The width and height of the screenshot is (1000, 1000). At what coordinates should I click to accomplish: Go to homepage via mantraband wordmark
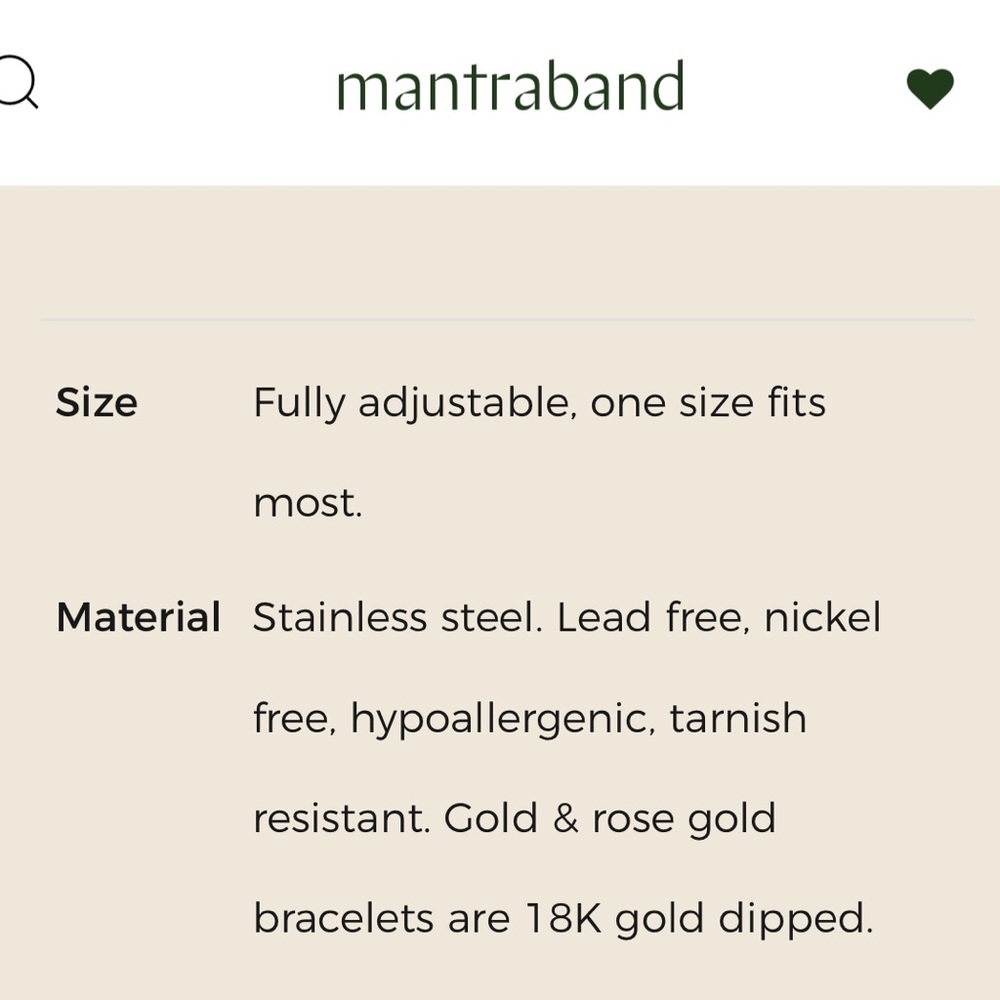(x=511, y=85)
